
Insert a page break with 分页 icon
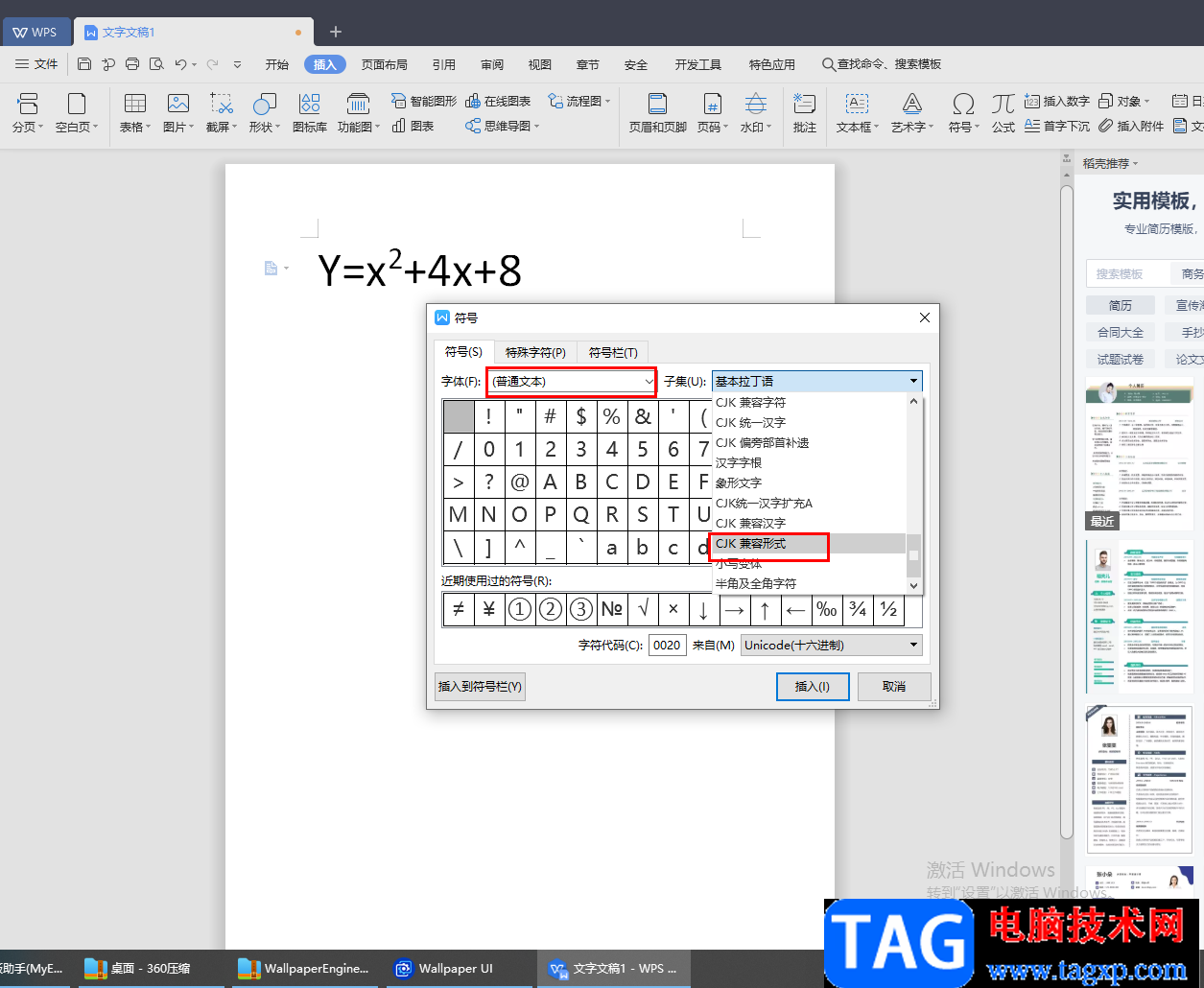pyautogui.click(x=28, y=104)
